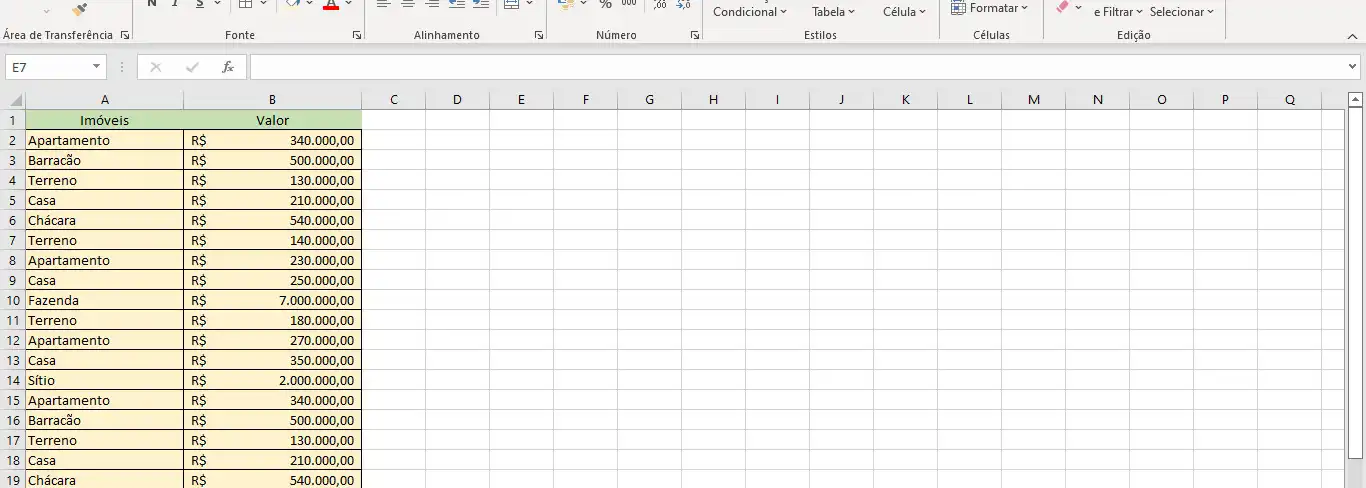Select column B header
1366x488 pixels.
point(272,100)
